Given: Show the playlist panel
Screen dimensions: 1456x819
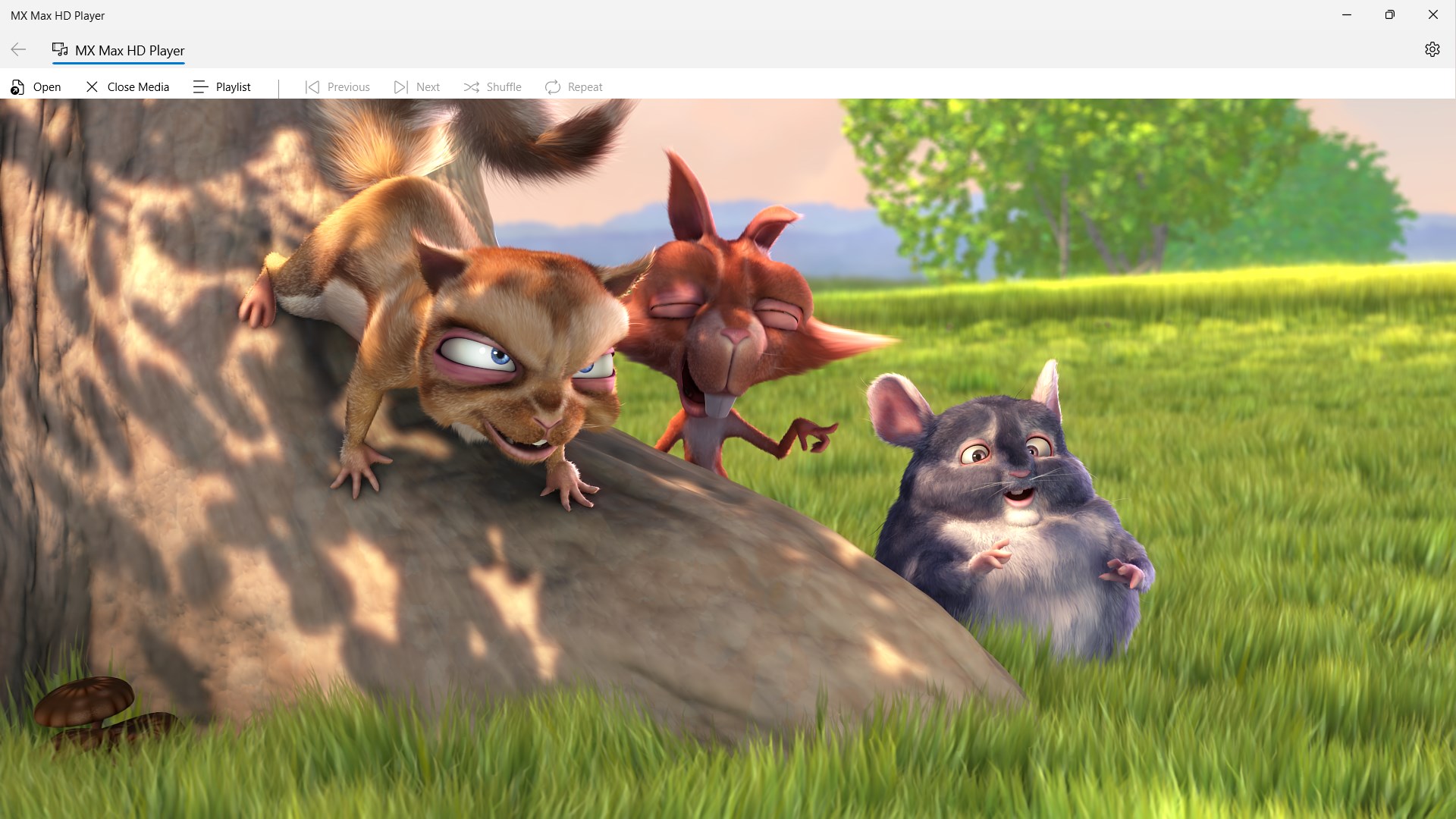Looking at the screenshot, I should (200, 86).
